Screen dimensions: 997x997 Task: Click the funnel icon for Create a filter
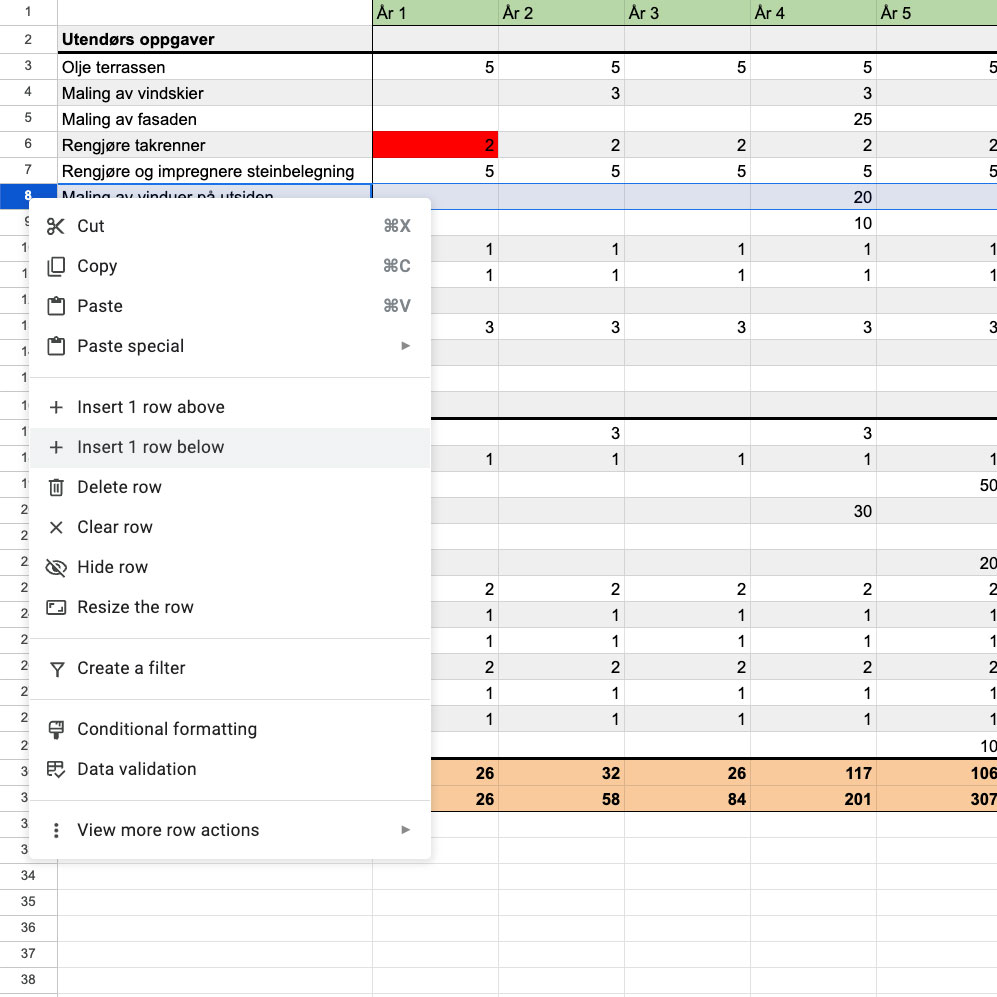[x=56, y=668]
